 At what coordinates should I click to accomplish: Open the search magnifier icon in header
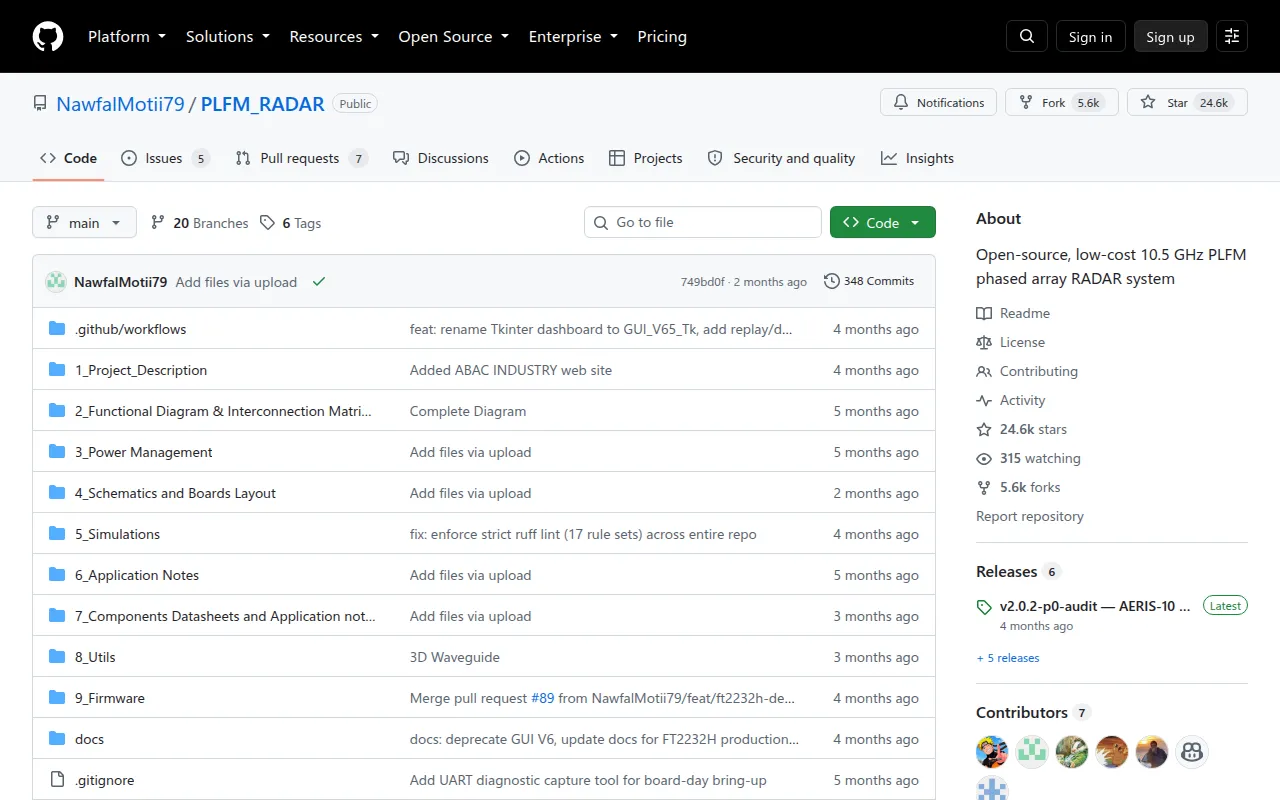click(x=1027, y=36)
